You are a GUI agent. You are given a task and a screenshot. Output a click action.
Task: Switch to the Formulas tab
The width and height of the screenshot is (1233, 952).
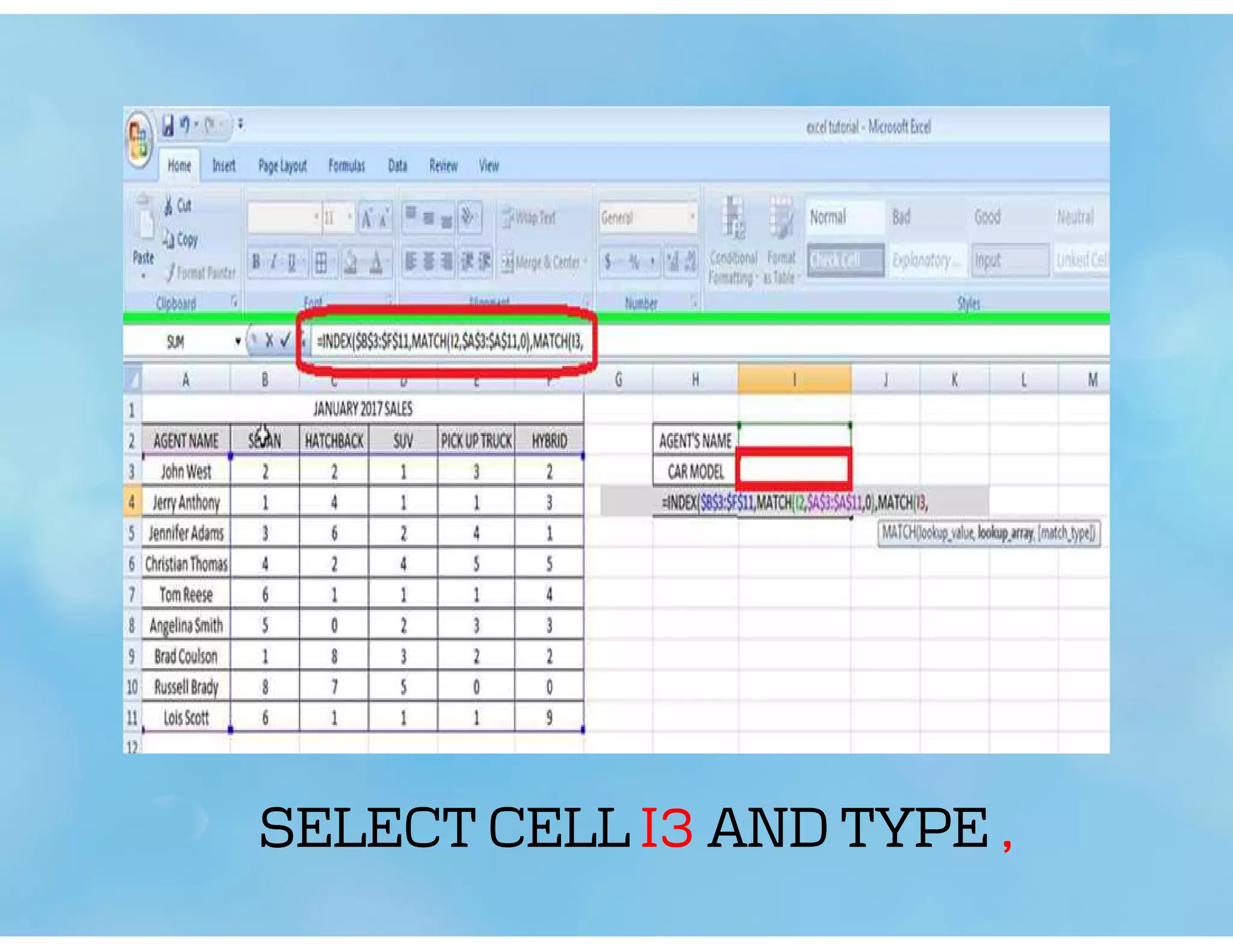(346, 166)
